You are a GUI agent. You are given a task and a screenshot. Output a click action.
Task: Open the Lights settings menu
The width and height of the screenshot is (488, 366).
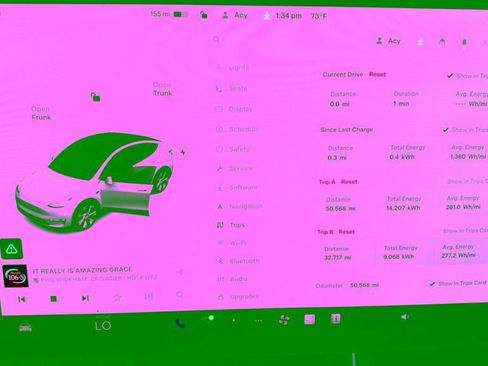[233, 68]
